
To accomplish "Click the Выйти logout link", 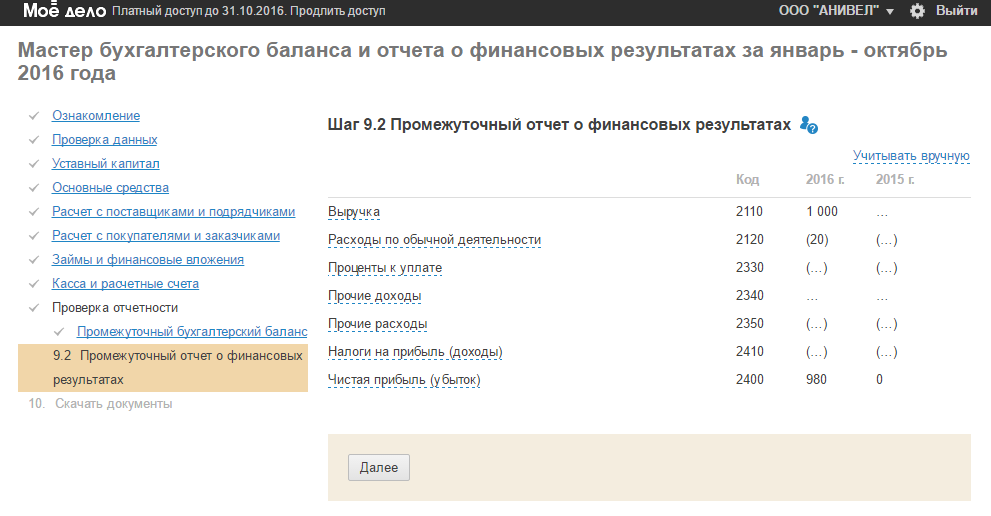I will [956, 11].
